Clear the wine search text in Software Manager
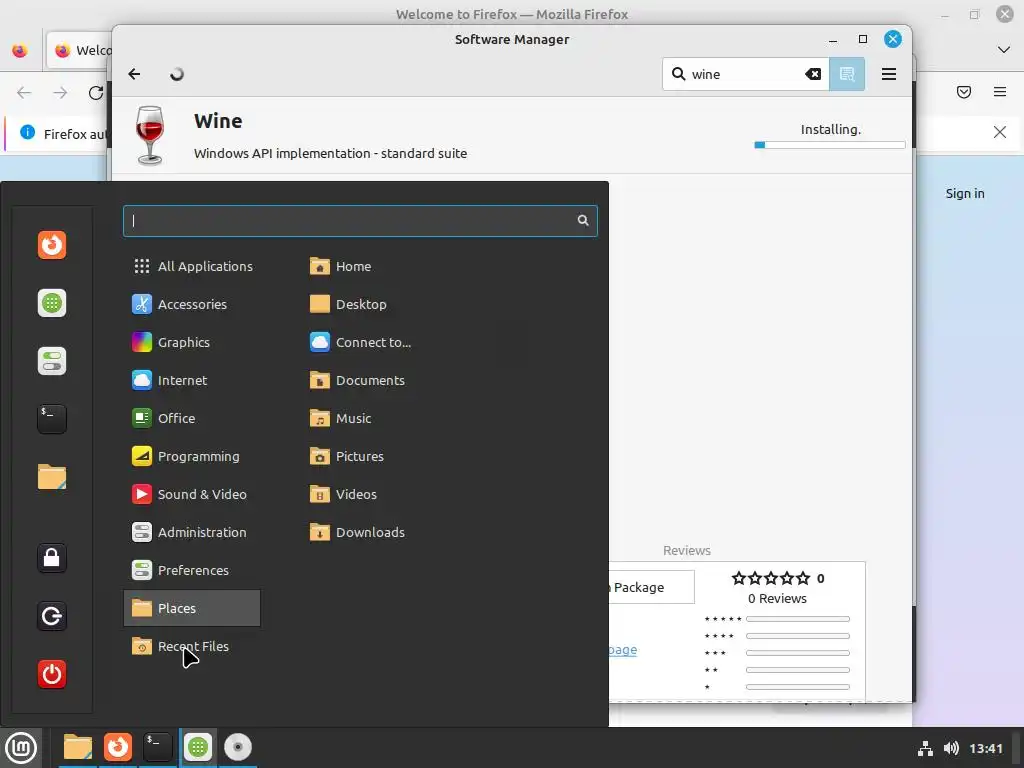Viewport: 1024px width, 768px height. click(x=813, y=74)
